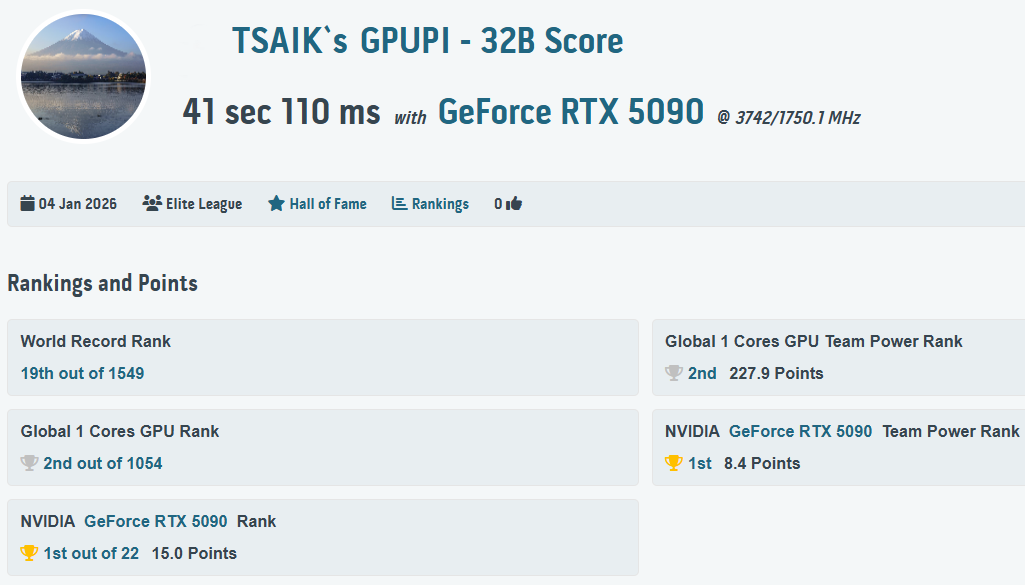Open GeForce RTX 5090 link in the Team Power Rank card
The height and width of the screenshot is (585, 1025).
pos(800,431)
